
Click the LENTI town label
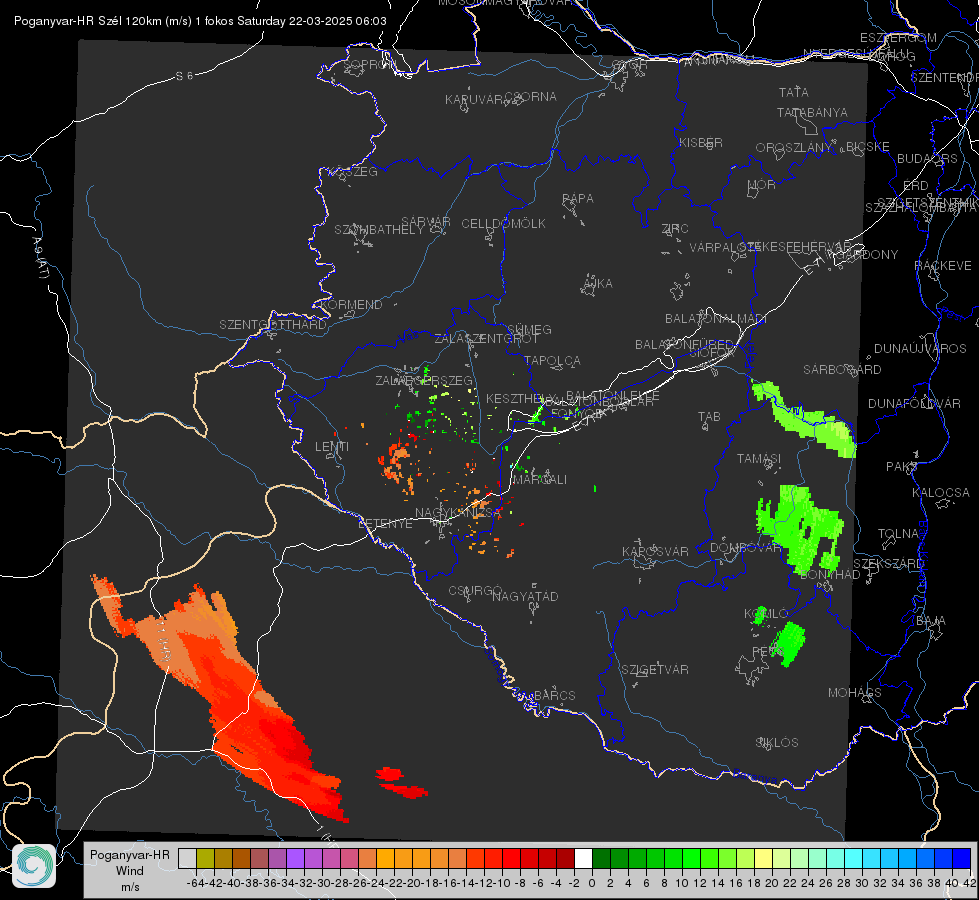point(332,447)
